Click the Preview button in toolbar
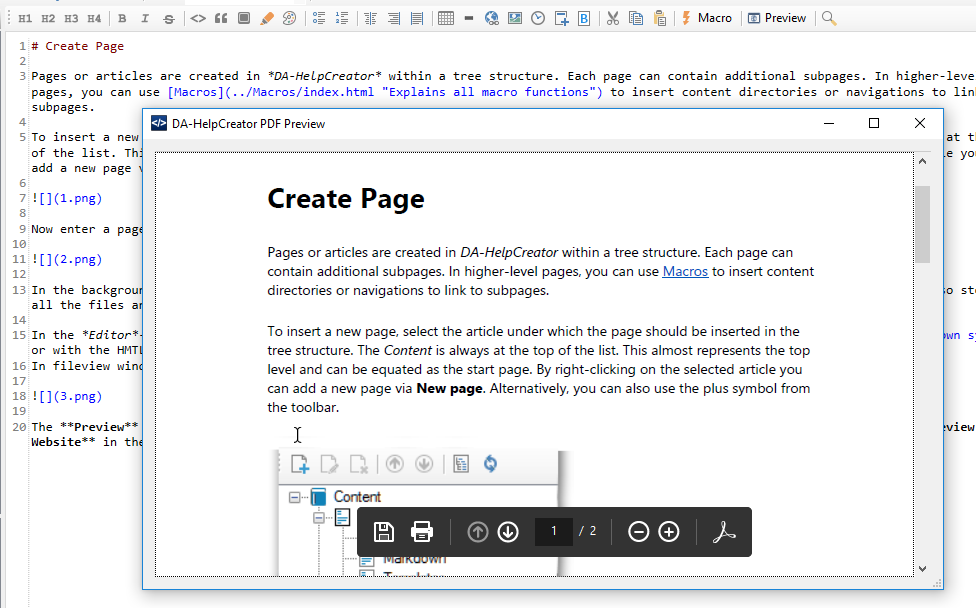 tap(777, 19)
